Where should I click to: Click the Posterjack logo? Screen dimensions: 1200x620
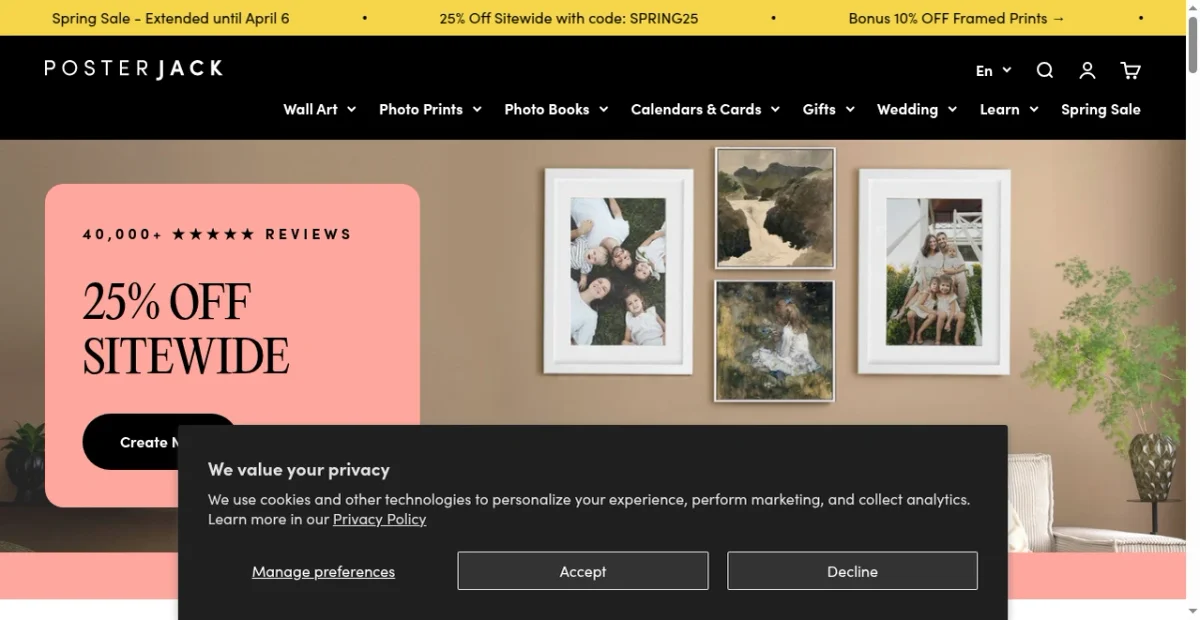point(134,68)
